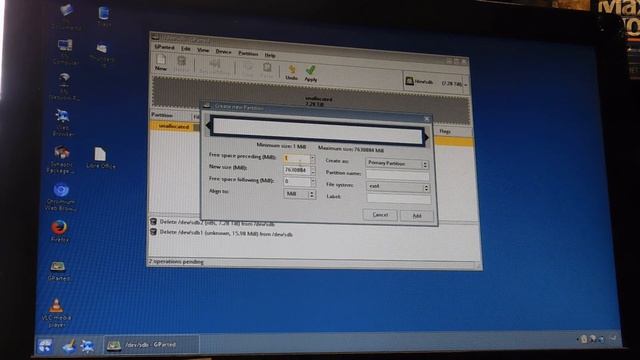Click the Label text field
The width and height of the screenshot is (640, 360).
click(x=399, y=198)
